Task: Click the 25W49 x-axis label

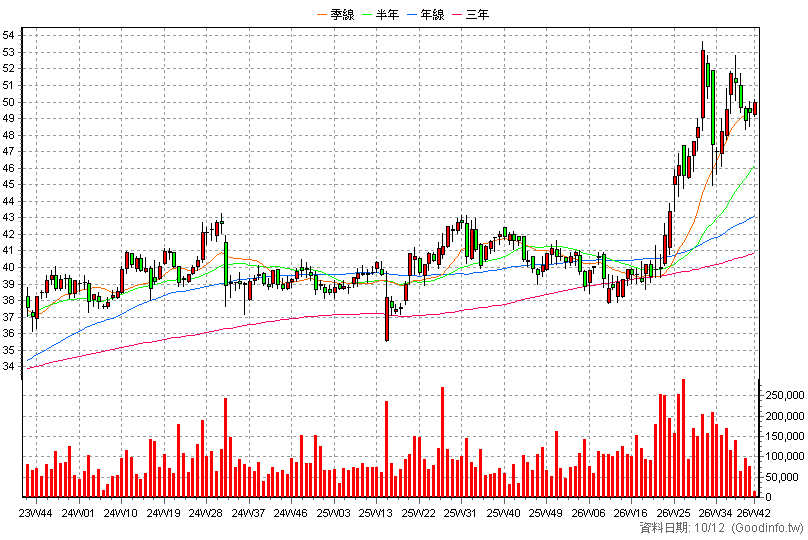Action: (546, 513)
